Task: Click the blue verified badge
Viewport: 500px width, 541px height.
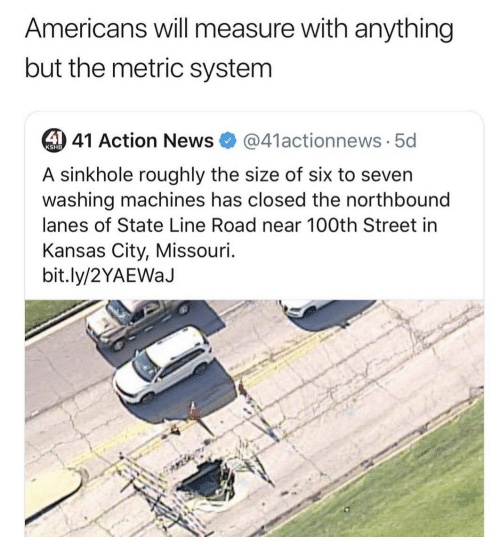Action: (x=228, y=141)
